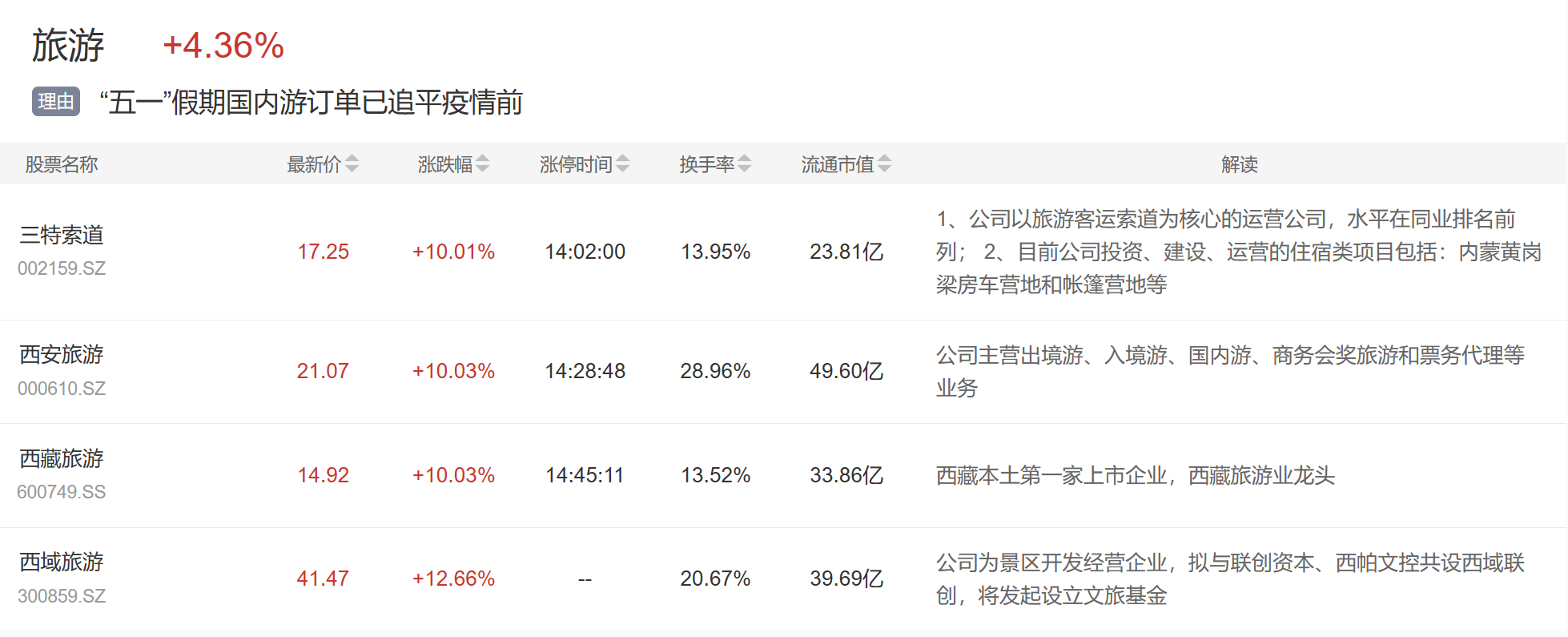
Task: Sort by 换手率 column arrow icon
Action: tap(744, 164)
